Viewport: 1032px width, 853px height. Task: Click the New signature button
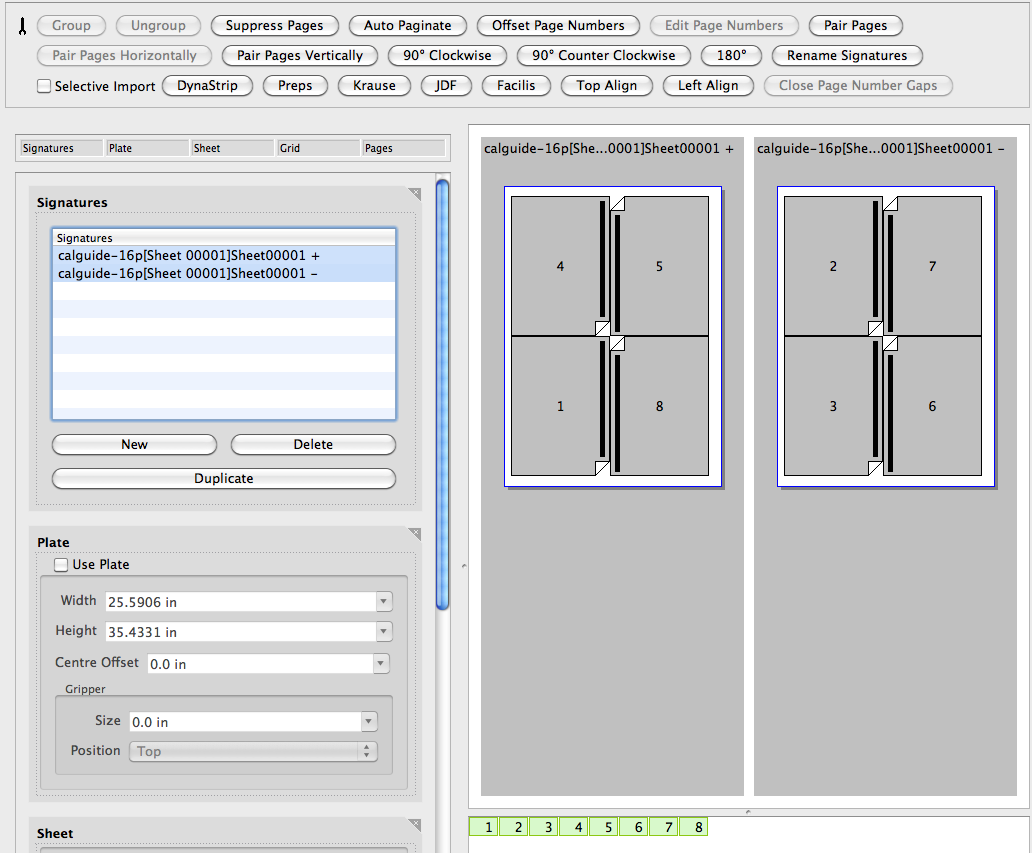(134, 444)
